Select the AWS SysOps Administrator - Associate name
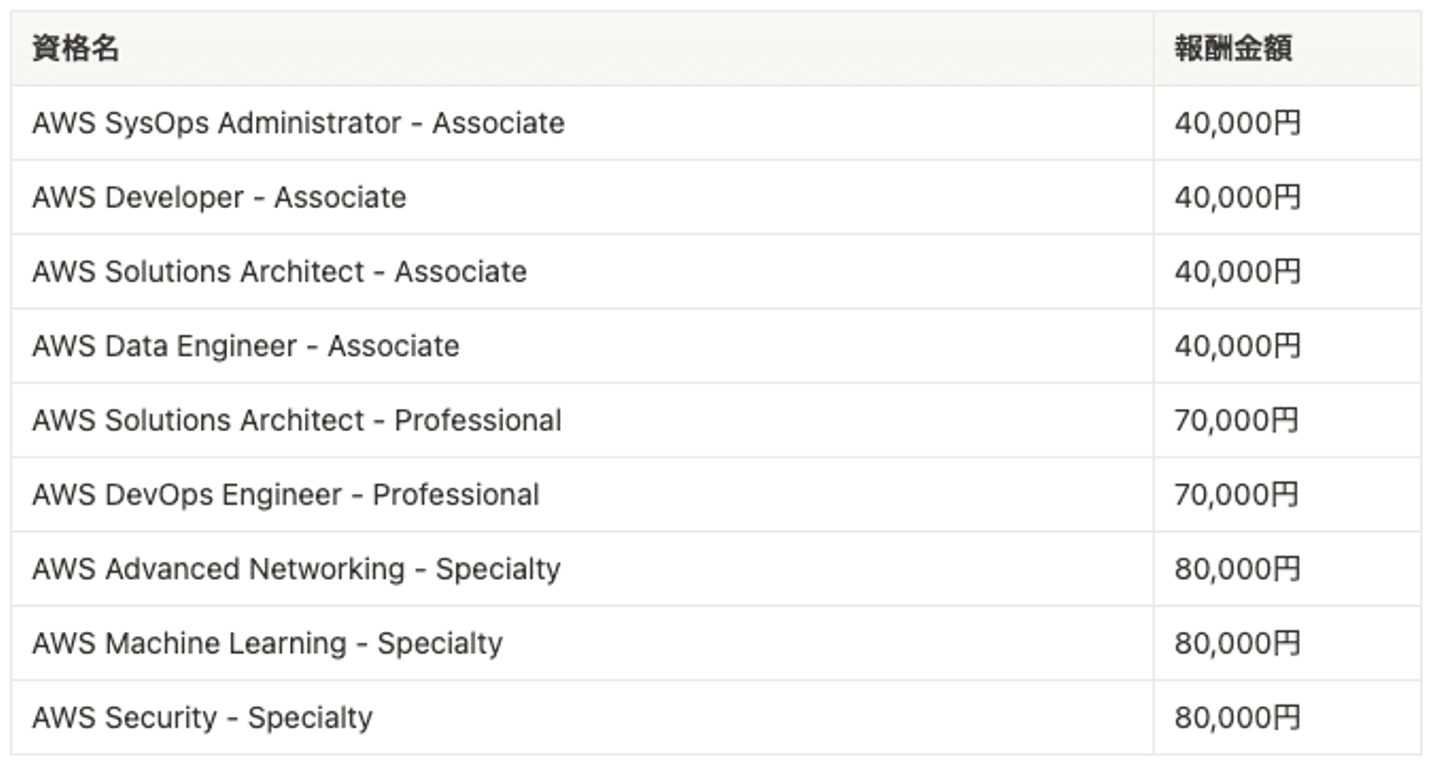 298,123
